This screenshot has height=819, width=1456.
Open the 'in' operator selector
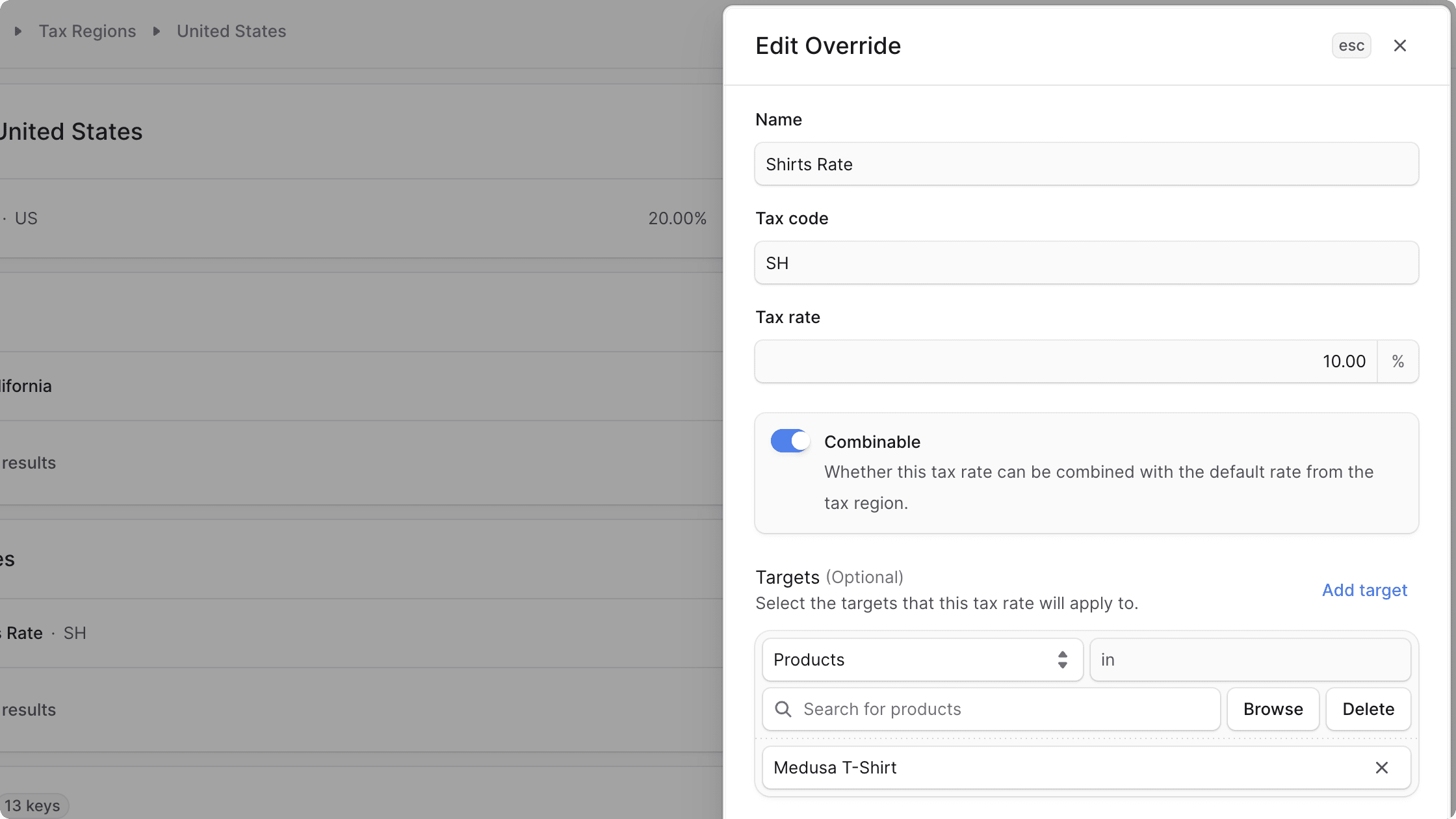click(1249, 659)
